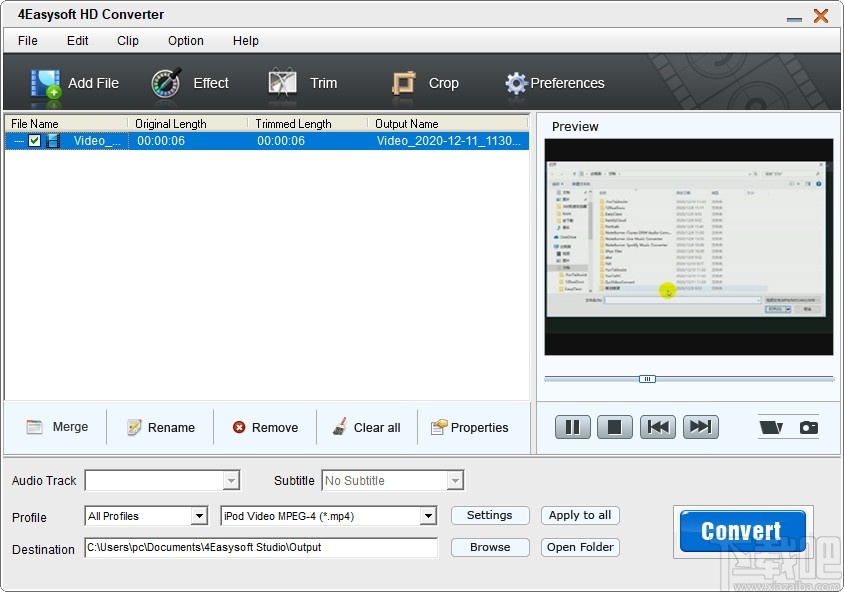The image size is (844, 592).
Task: Expand the iPod Video MPEG-4 format dropdown
Action: click(428, 515)
